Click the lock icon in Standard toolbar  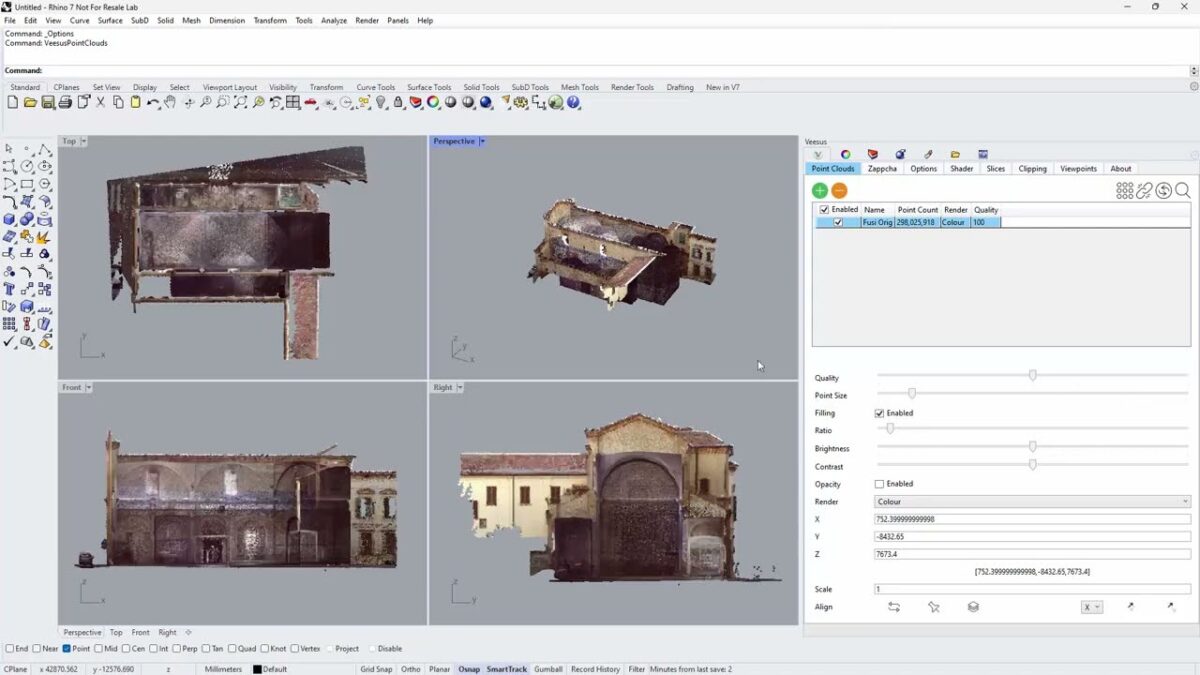click(x=398, y=103)
